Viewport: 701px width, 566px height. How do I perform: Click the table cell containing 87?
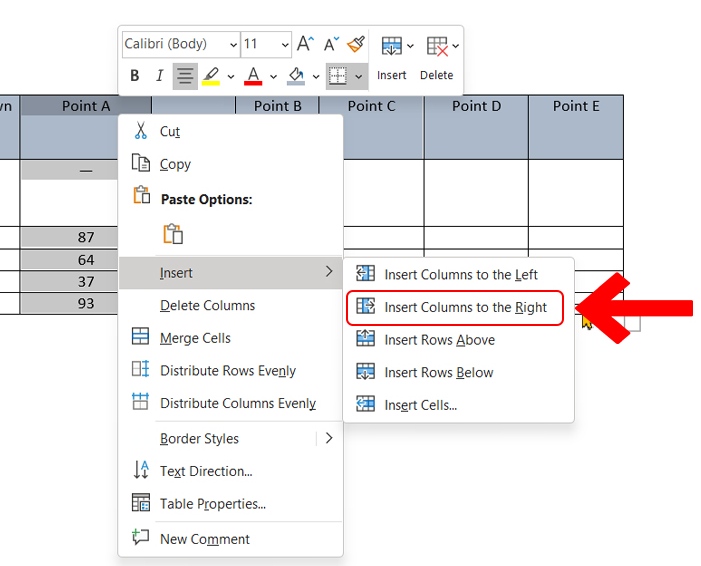[x=69, y=237]
